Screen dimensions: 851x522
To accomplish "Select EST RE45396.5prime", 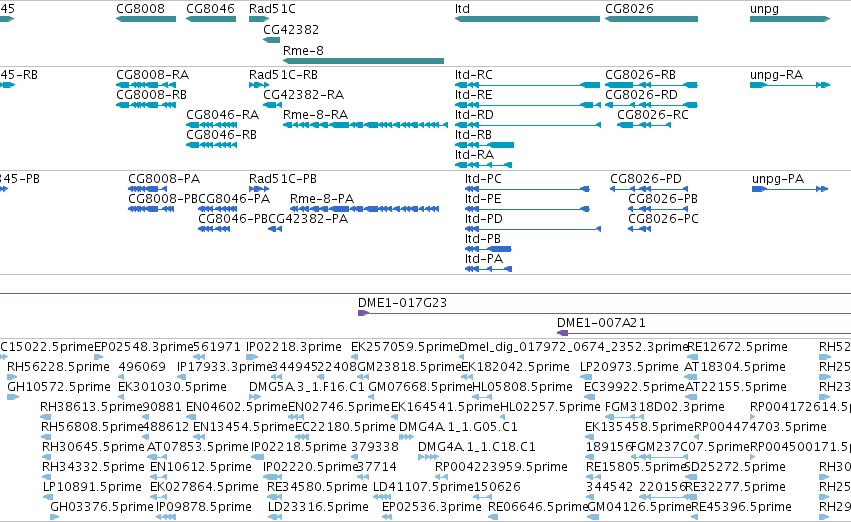I will click(741, 507).
